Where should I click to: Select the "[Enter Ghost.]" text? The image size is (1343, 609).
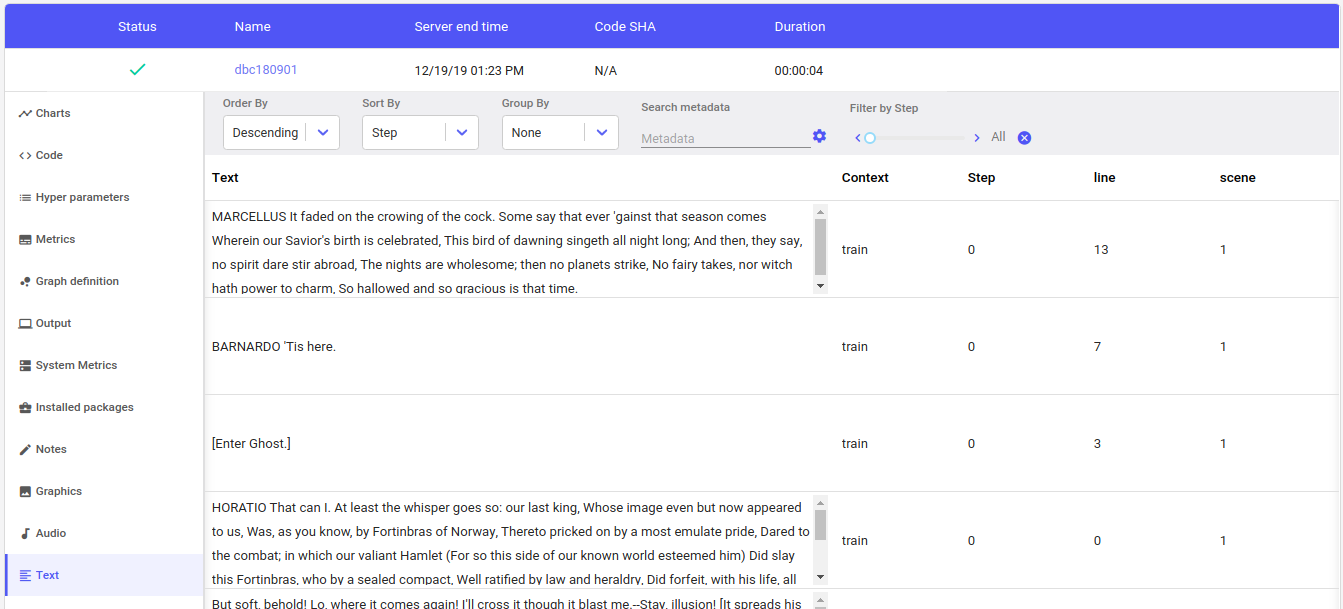[x=251, y=444]
